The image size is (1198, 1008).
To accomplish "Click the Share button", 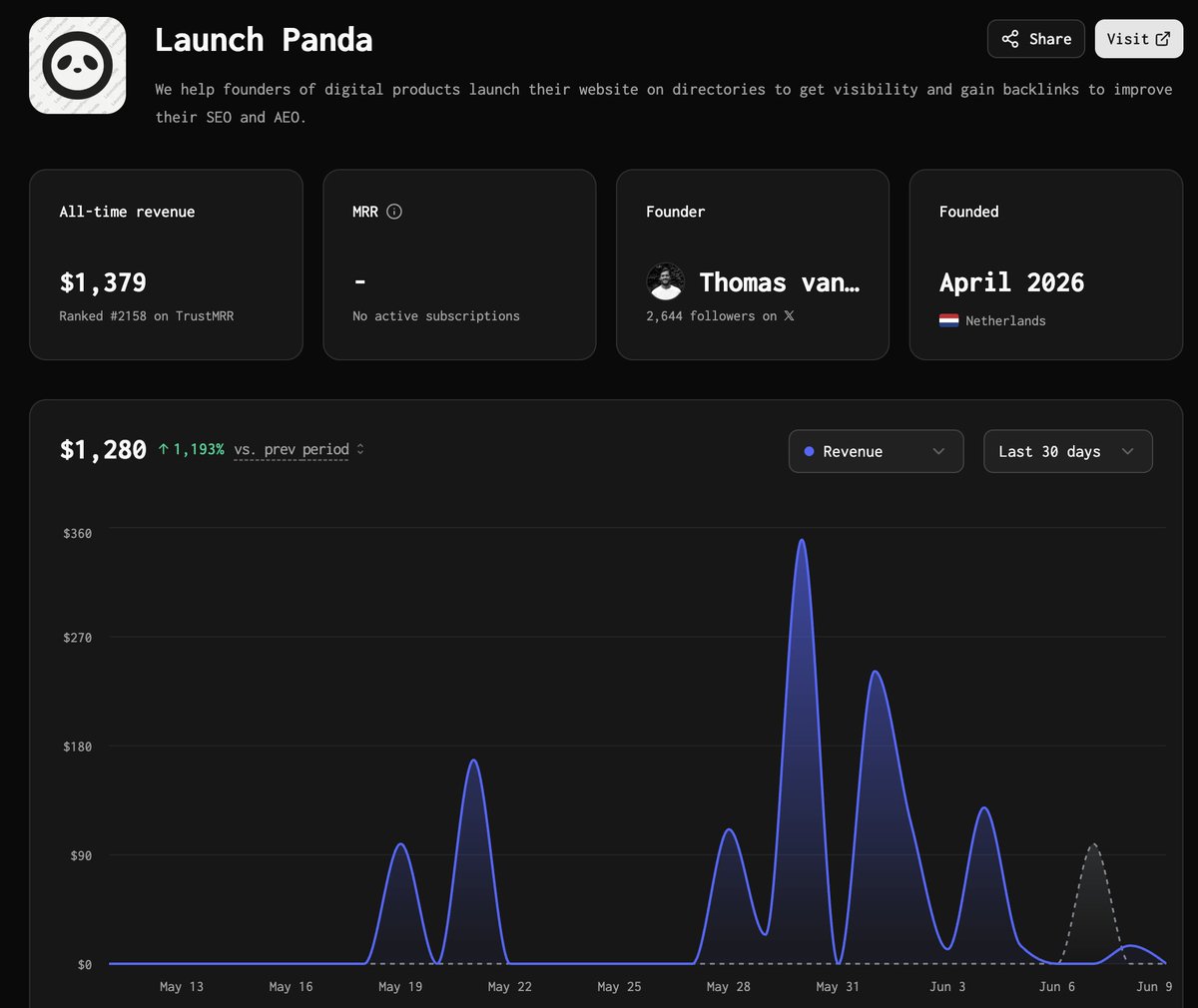I will (1036, 39).
